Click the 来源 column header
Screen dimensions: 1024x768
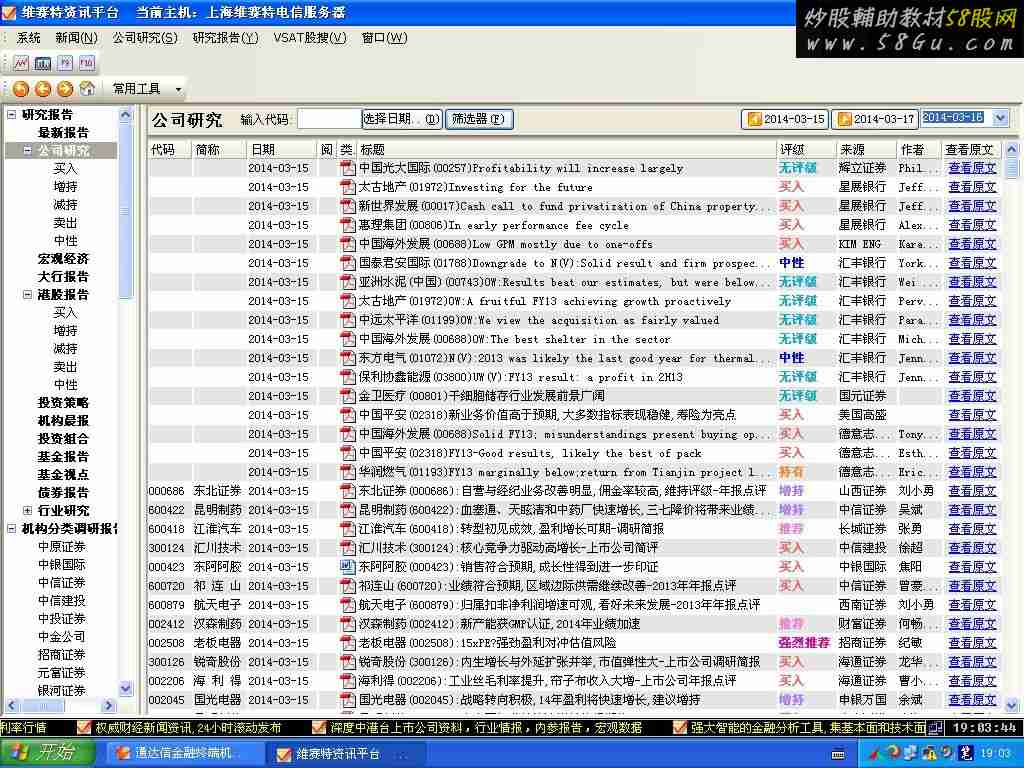click(865, 150)
